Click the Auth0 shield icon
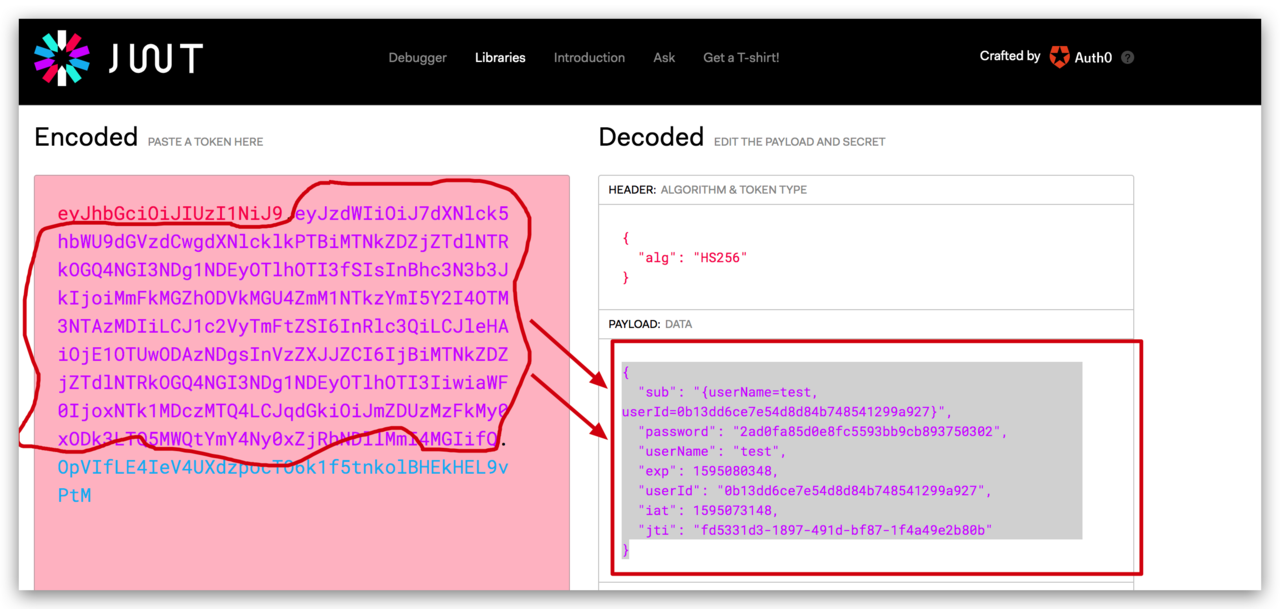Image resolution: width=1280 pixels, height=609 pixels. (x=1059, y=57)
